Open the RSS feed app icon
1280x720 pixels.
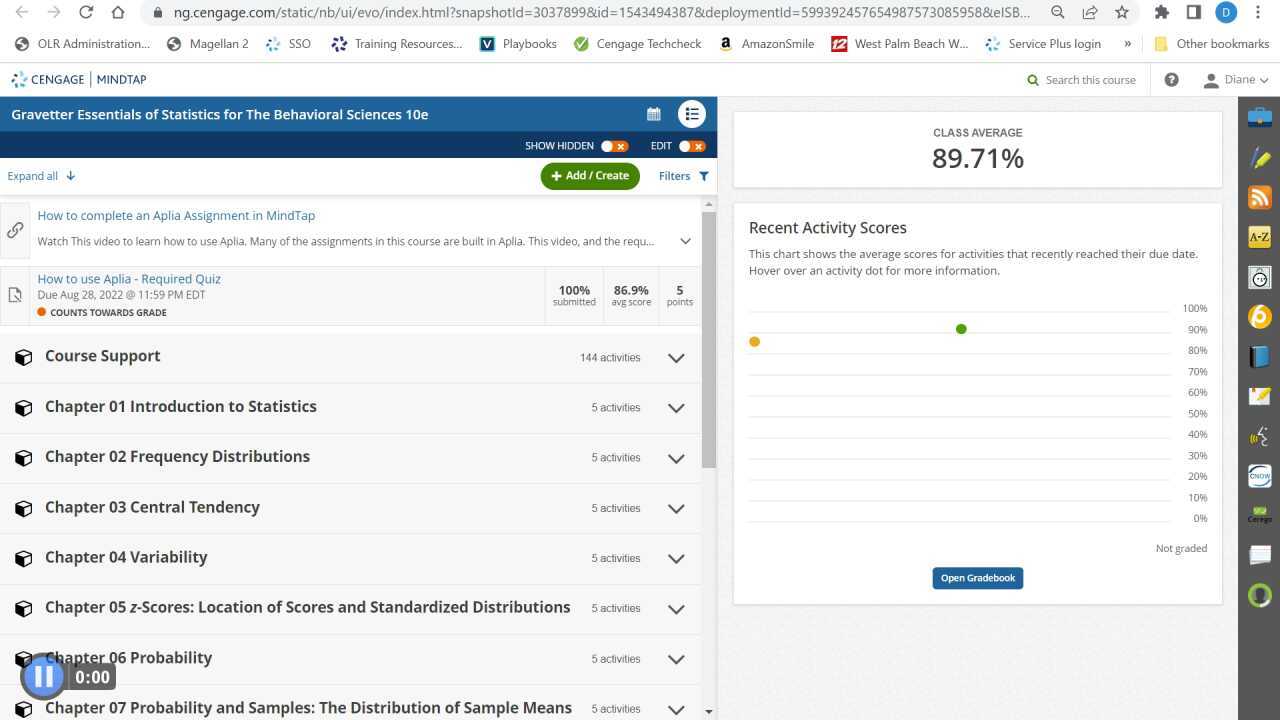[x=1259, y=197]
